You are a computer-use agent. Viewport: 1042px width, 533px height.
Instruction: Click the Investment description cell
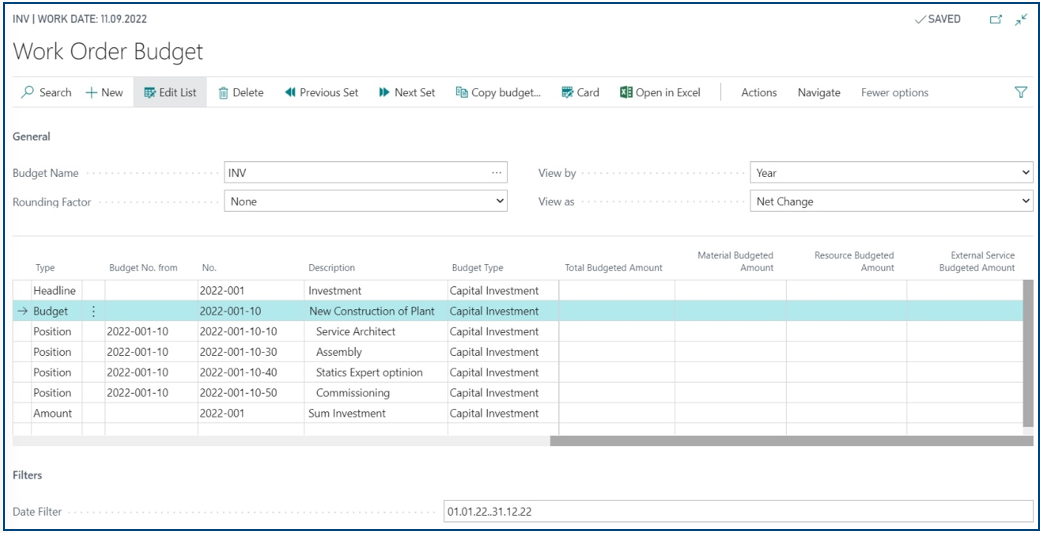pos(375,290)
